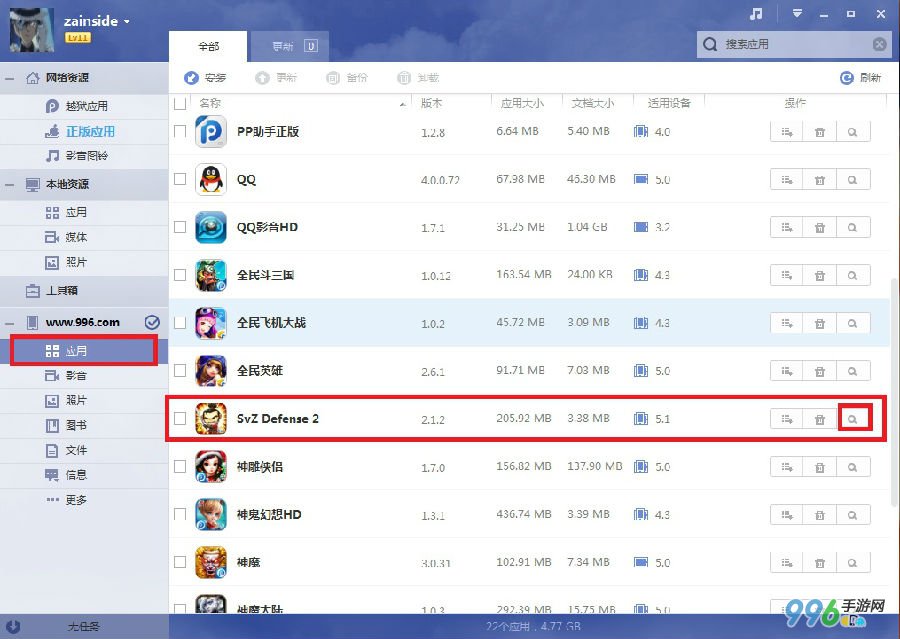Toggle the select-all checkbox in header

[x=180, y=103]
